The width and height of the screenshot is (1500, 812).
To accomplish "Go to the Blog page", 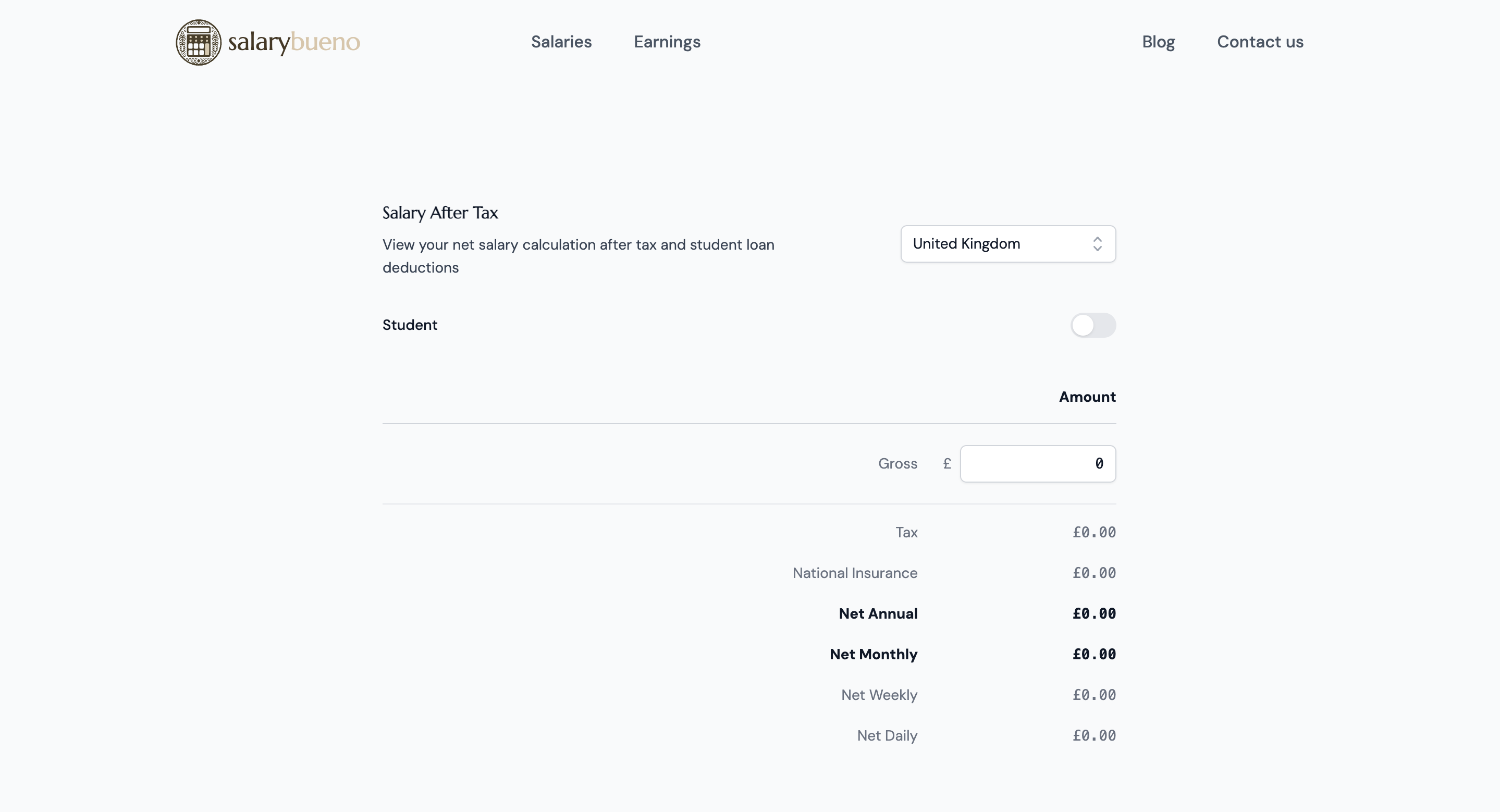I will [1158, 42].
